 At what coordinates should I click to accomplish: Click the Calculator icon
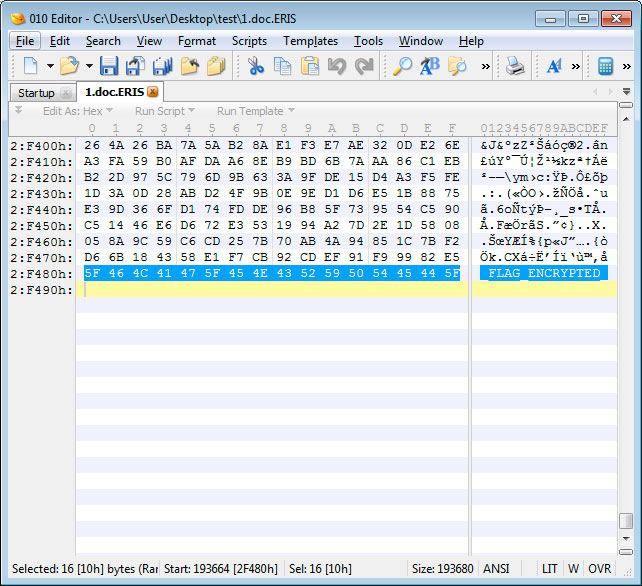(x=605, y=66)
